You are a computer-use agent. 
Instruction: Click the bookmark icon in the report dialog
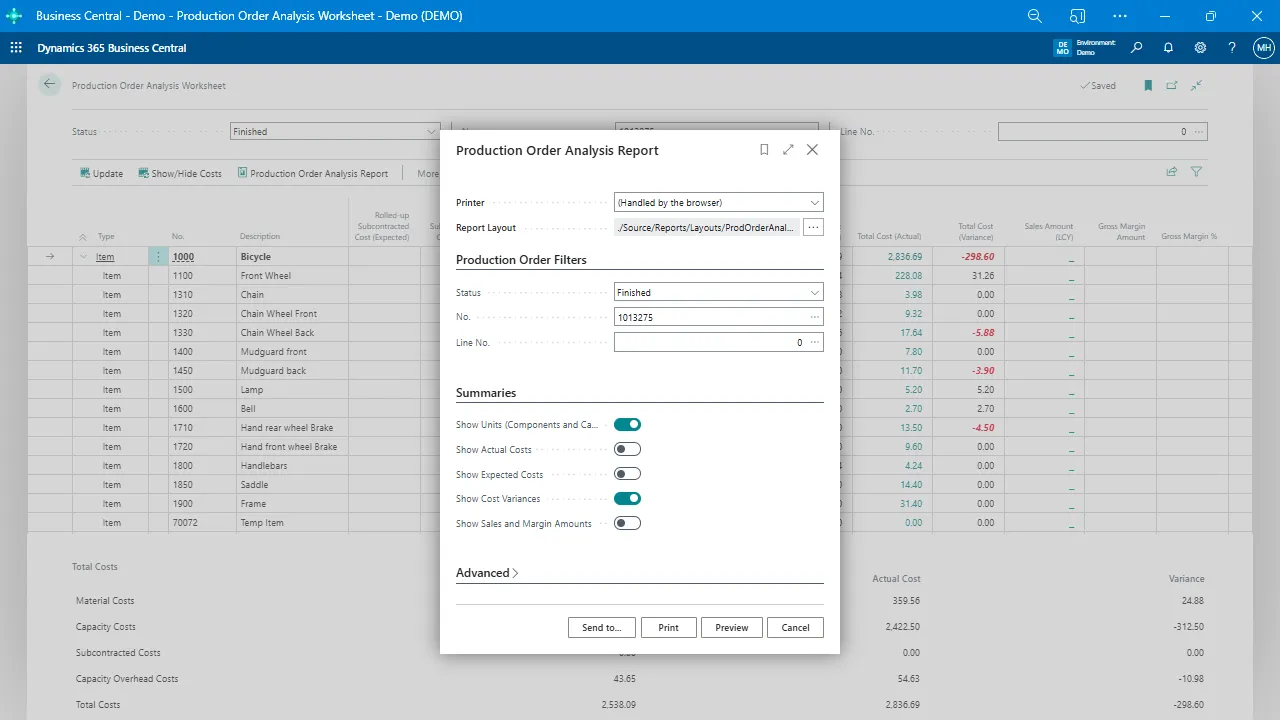(x=764, y=150)
